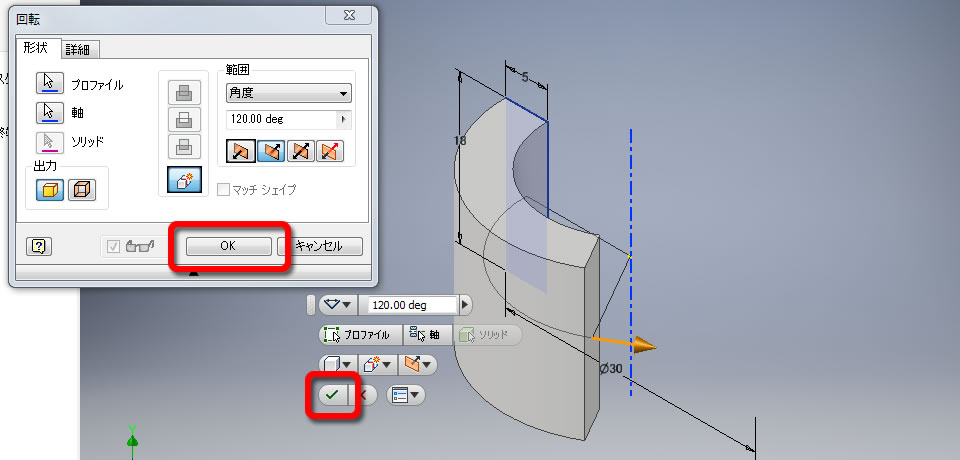Open the mini-toolbar angle flyout arrow
The image size is (960, 460).
466,304
